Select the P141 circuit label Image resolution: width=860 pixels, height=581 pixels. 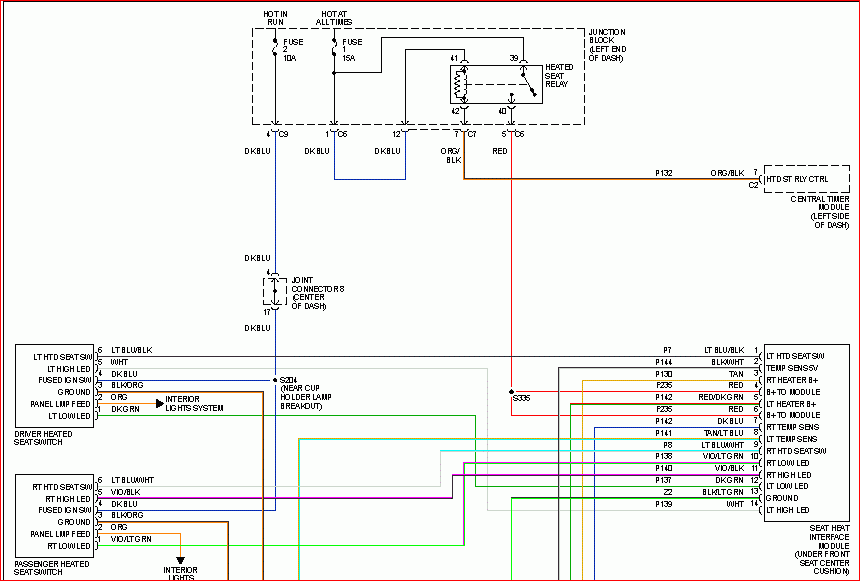point(664,433)
